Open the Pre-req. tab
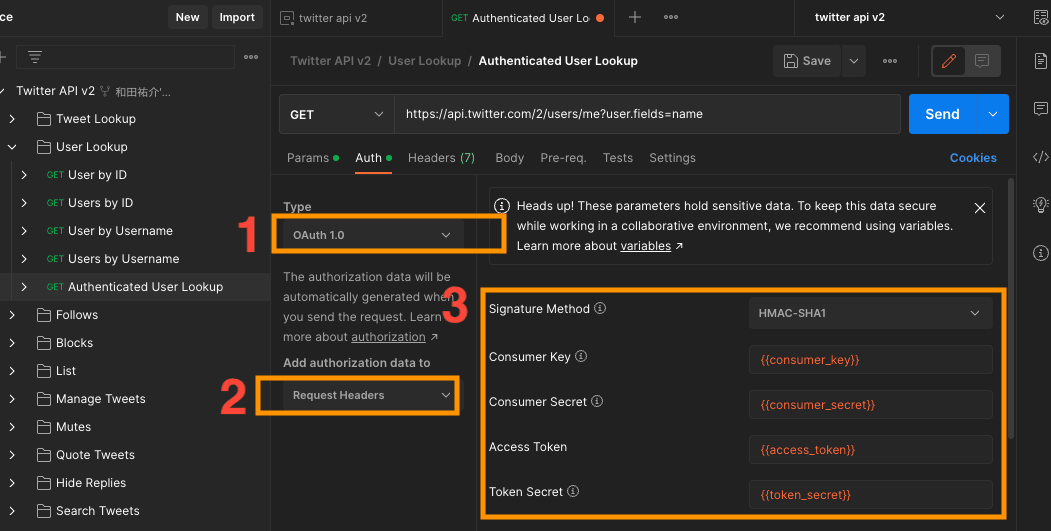 click(x=563, y=158)
